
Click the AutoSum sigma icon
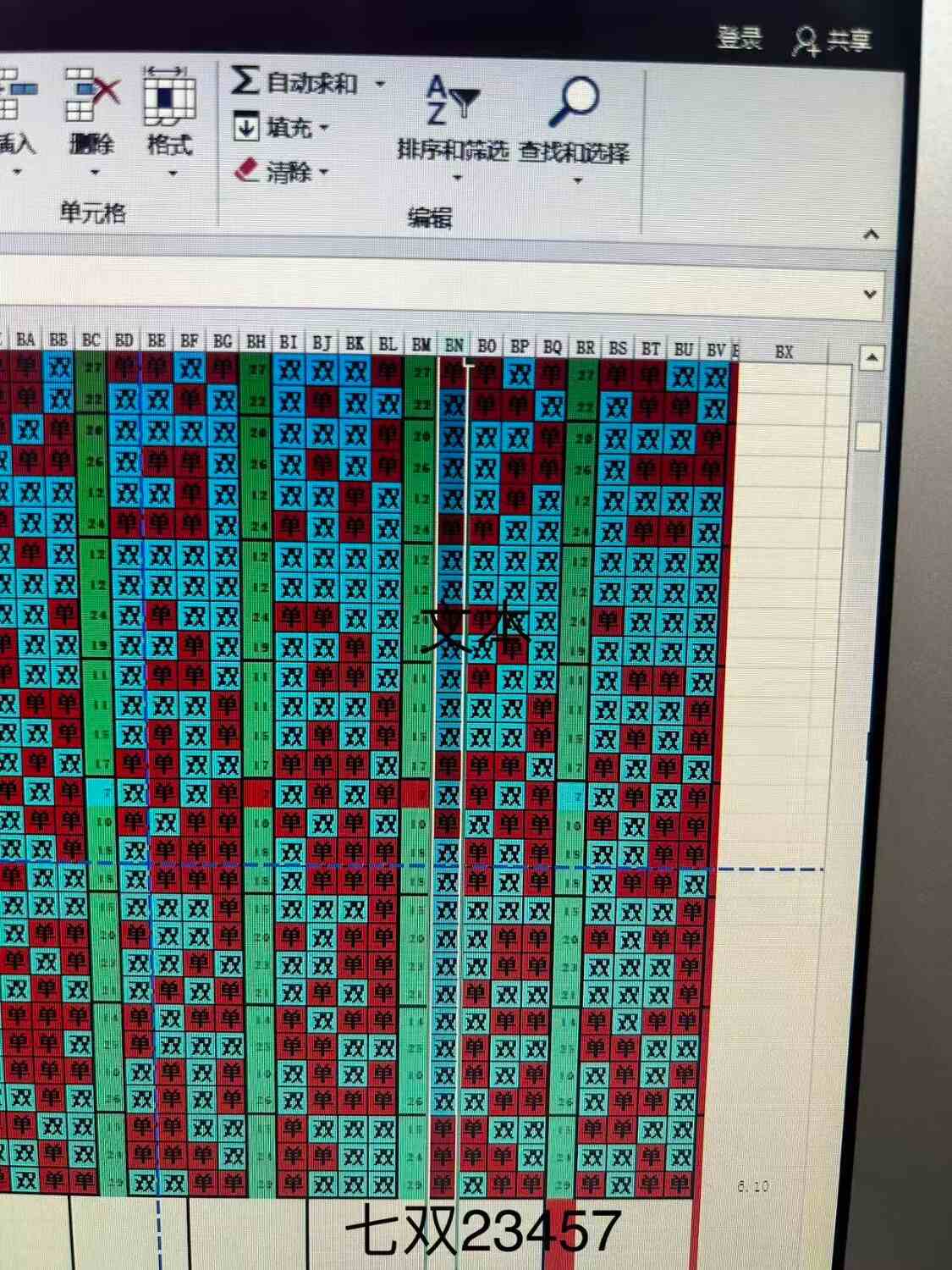click(245, 80)
